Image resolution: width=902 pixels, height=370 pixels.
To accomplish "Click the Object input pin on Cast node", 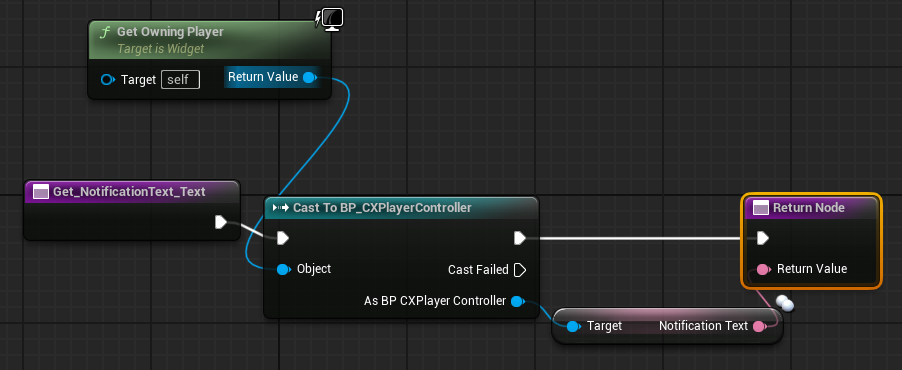I will (283, 269).
